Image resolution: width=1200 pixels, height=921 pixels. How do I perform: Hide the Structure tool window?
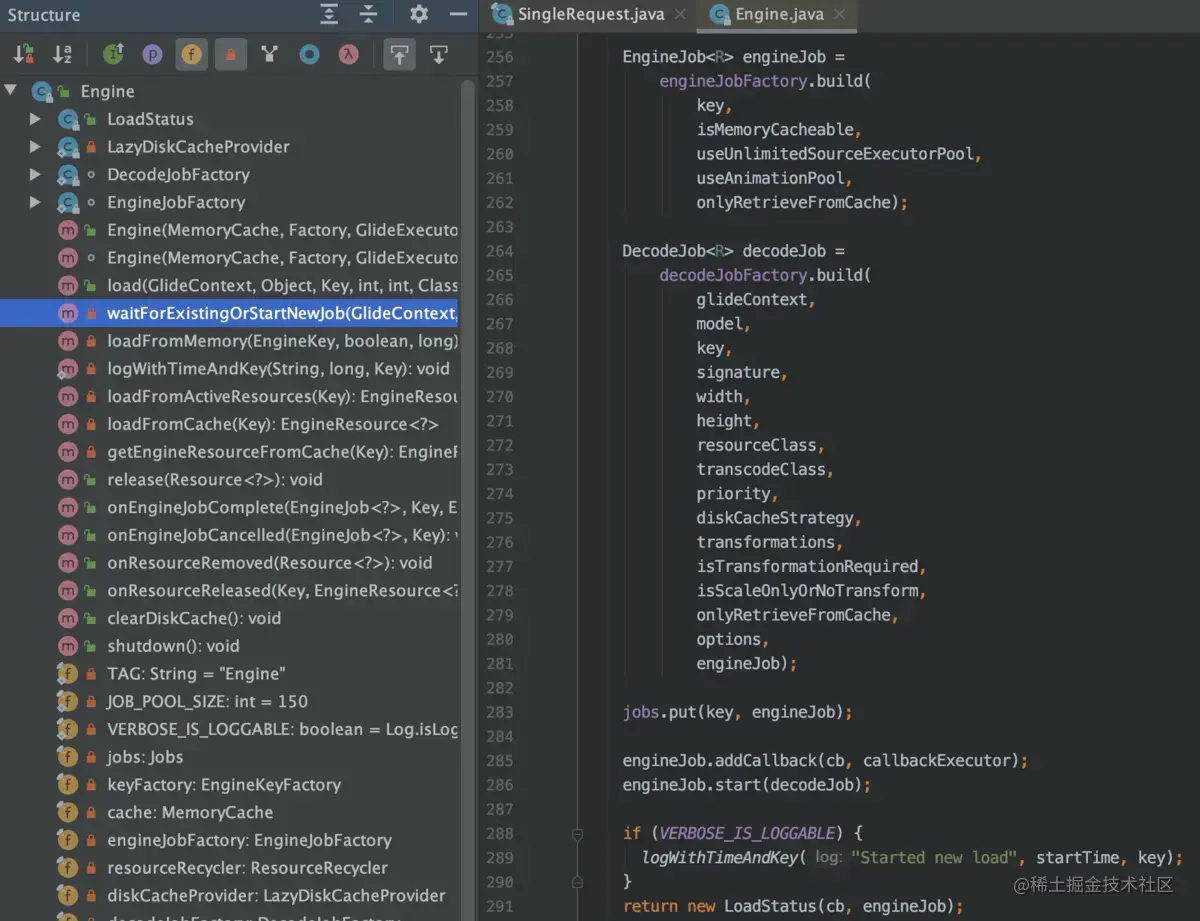[458, 14]
